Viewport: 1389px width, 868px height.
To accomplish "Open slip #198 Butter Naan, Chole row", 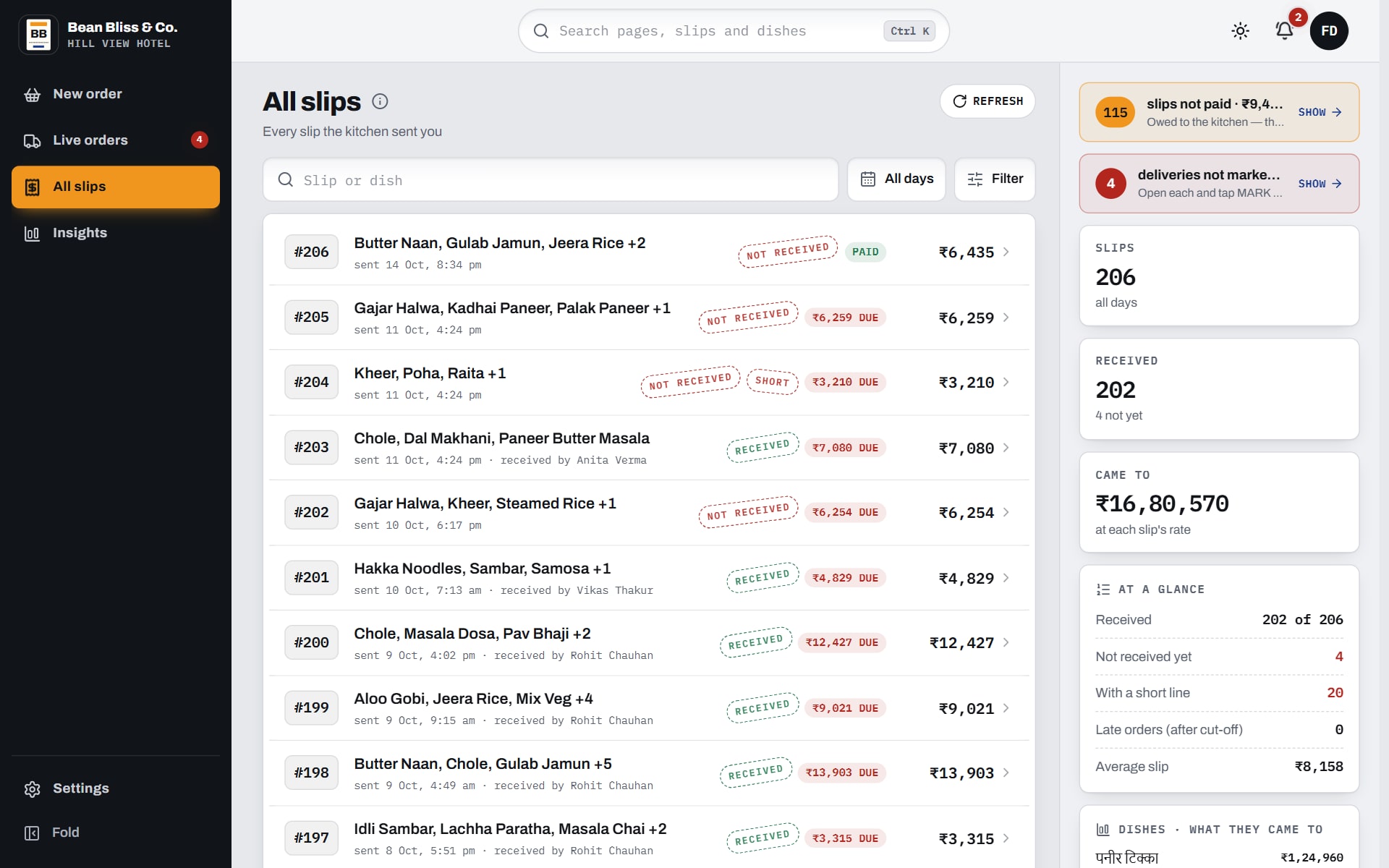I will point(649,773).
